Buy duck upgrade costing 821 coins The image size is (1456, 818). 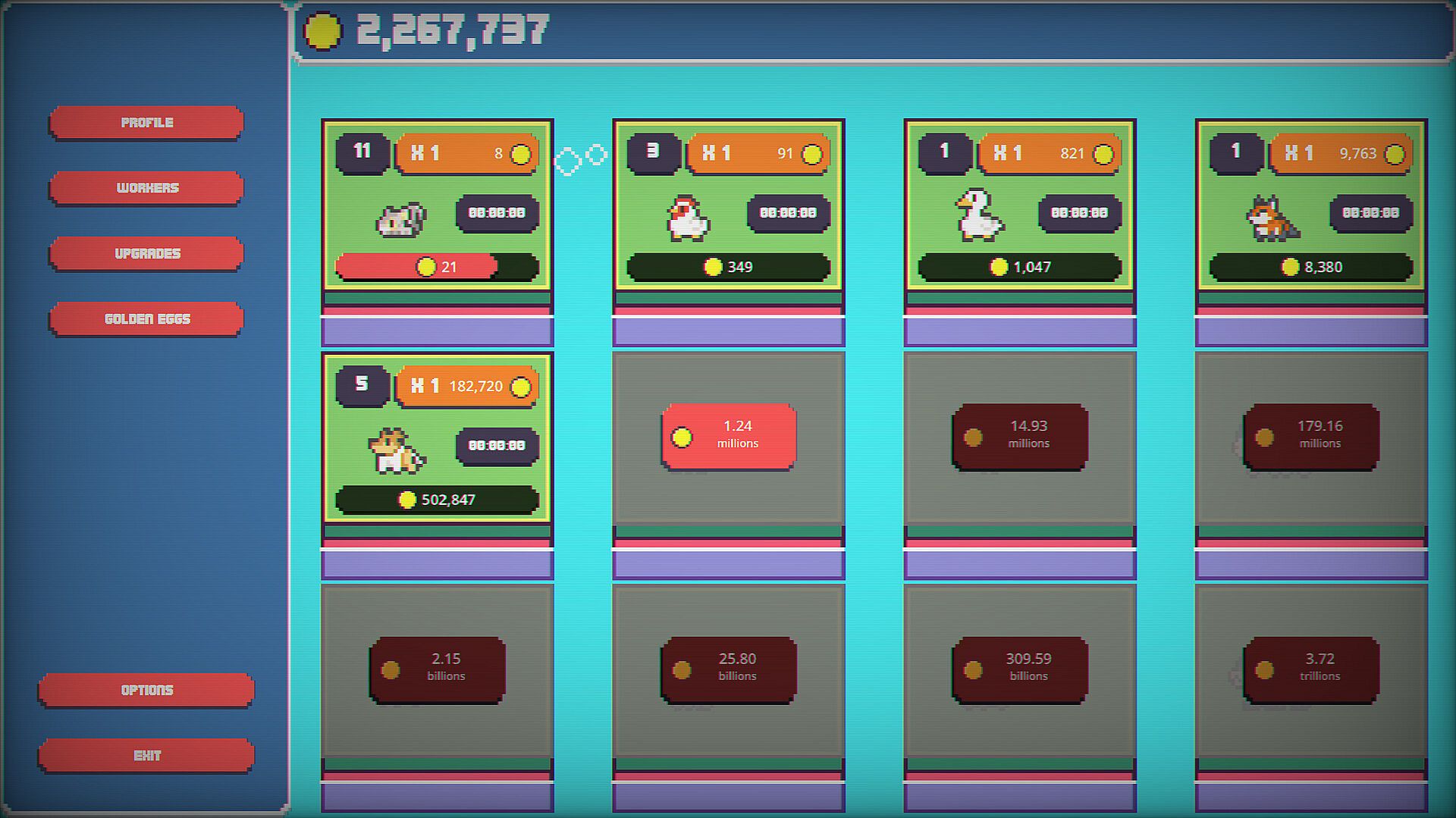click(x=1050, y=154)
